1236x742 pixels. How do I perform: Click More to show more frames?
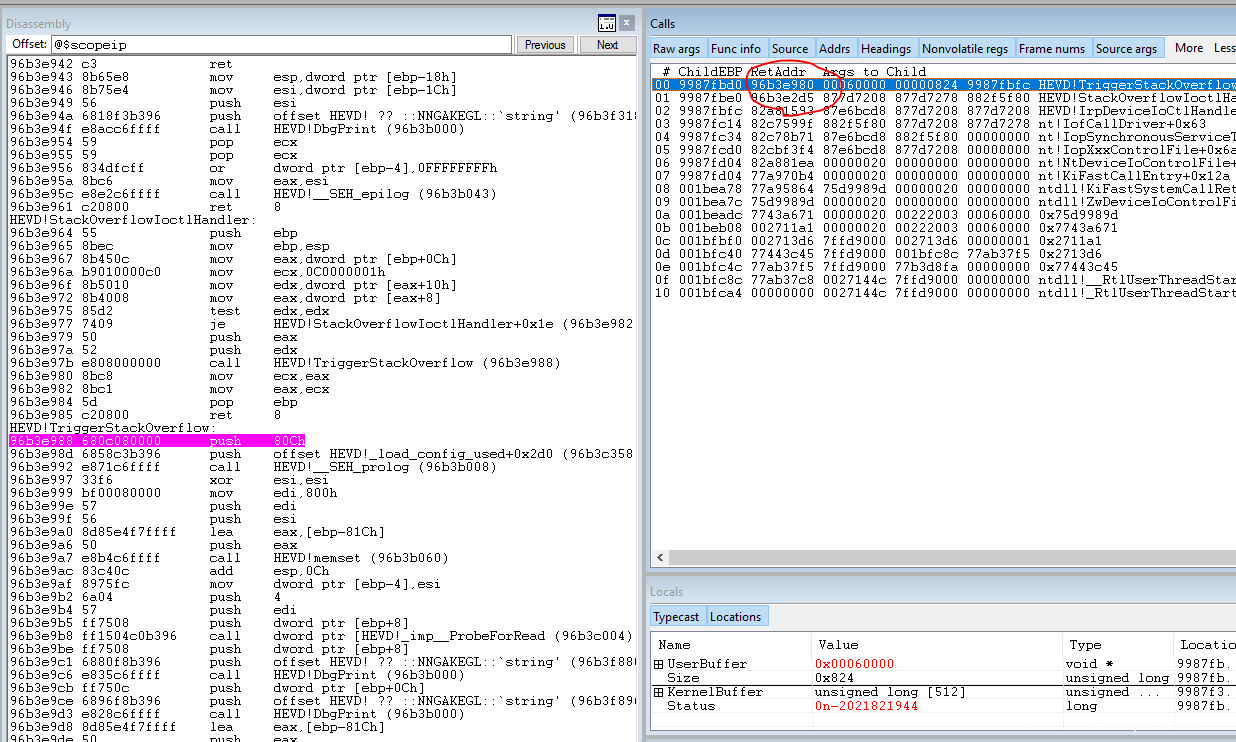coord(1189,48)
